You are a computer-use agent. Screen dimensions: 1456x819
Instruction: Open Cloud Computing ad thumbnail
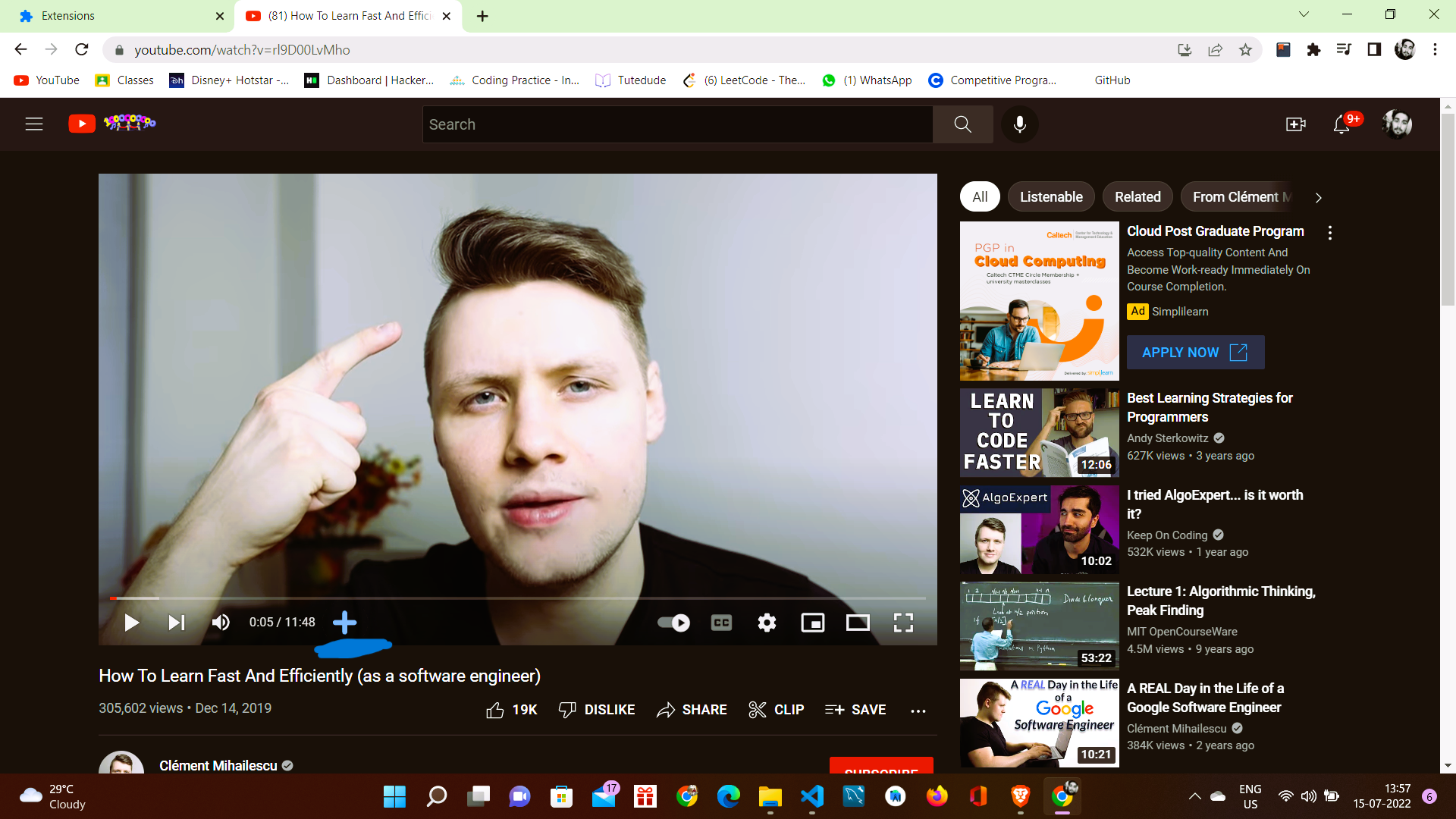point(1039,301)
